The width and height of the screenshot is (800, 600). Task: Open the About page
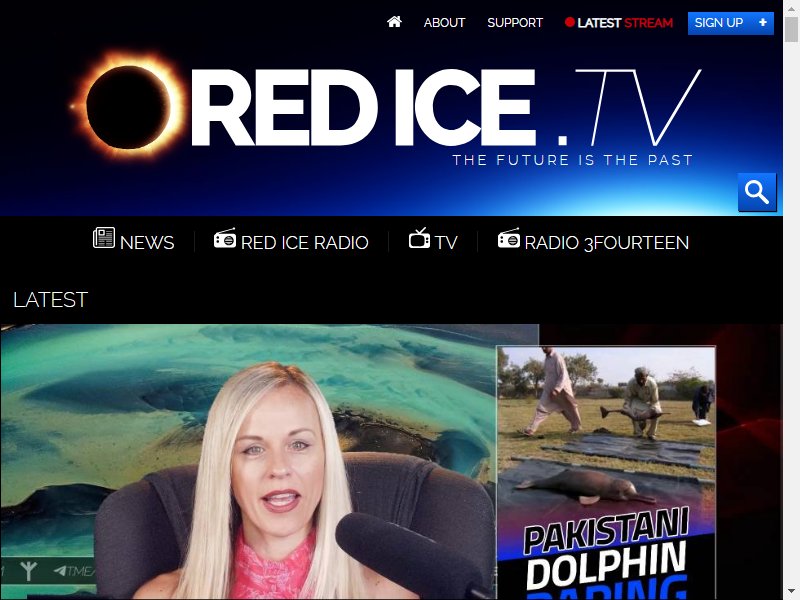tap(444, 22)
